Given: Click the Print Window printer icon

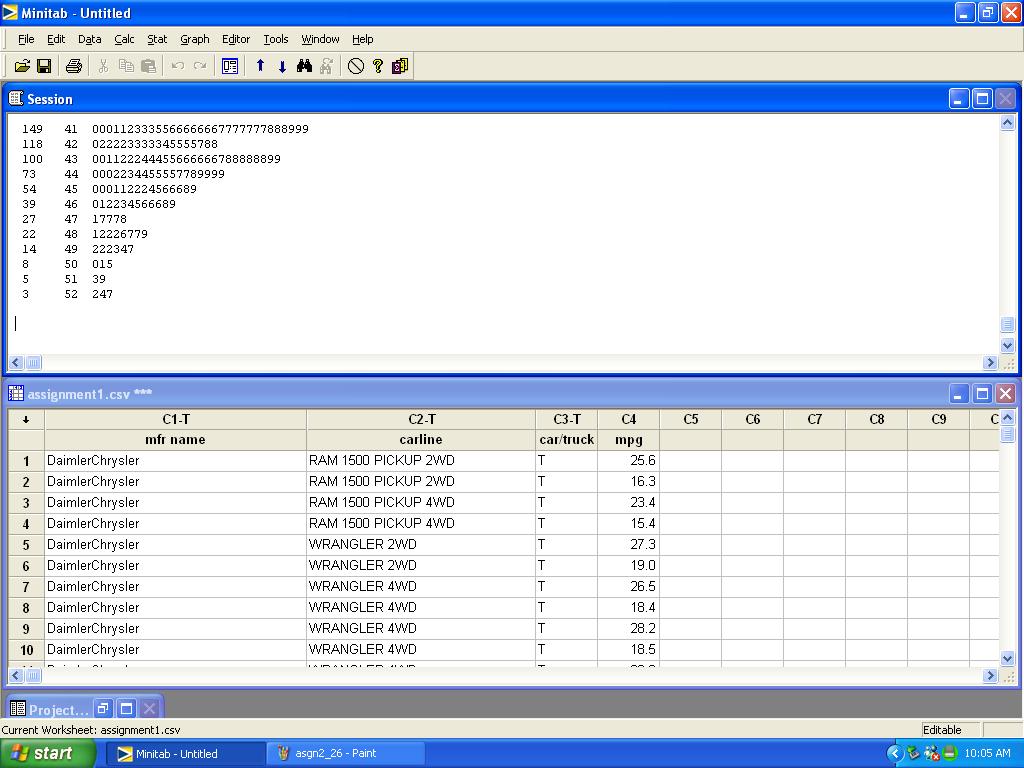Looking at the screenshot, I should point(73,66).
